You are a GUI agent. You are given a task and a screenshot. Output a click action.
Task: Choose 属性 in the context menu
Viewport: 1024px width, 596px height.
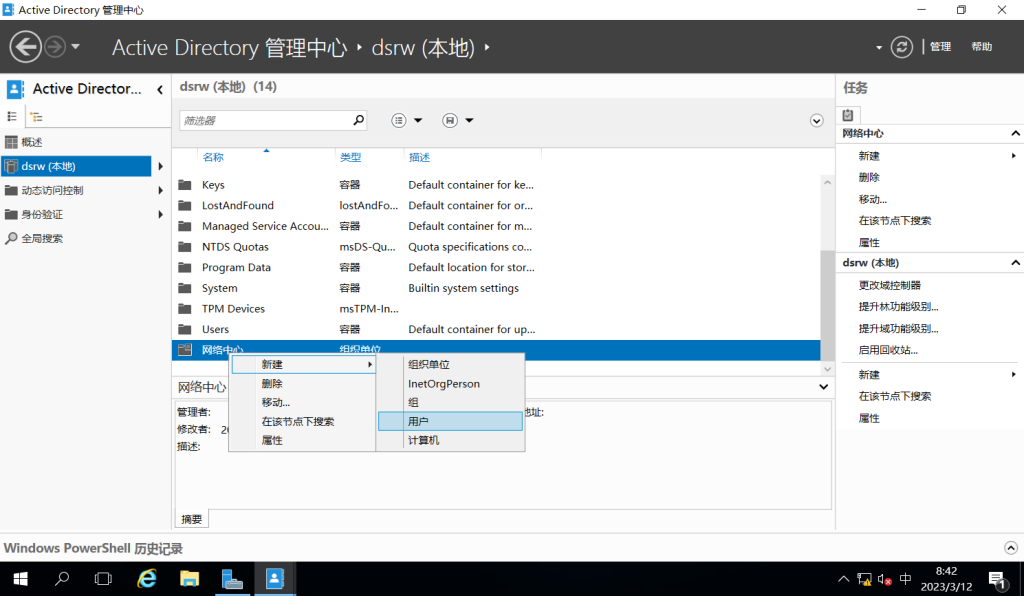coord(303,441)
